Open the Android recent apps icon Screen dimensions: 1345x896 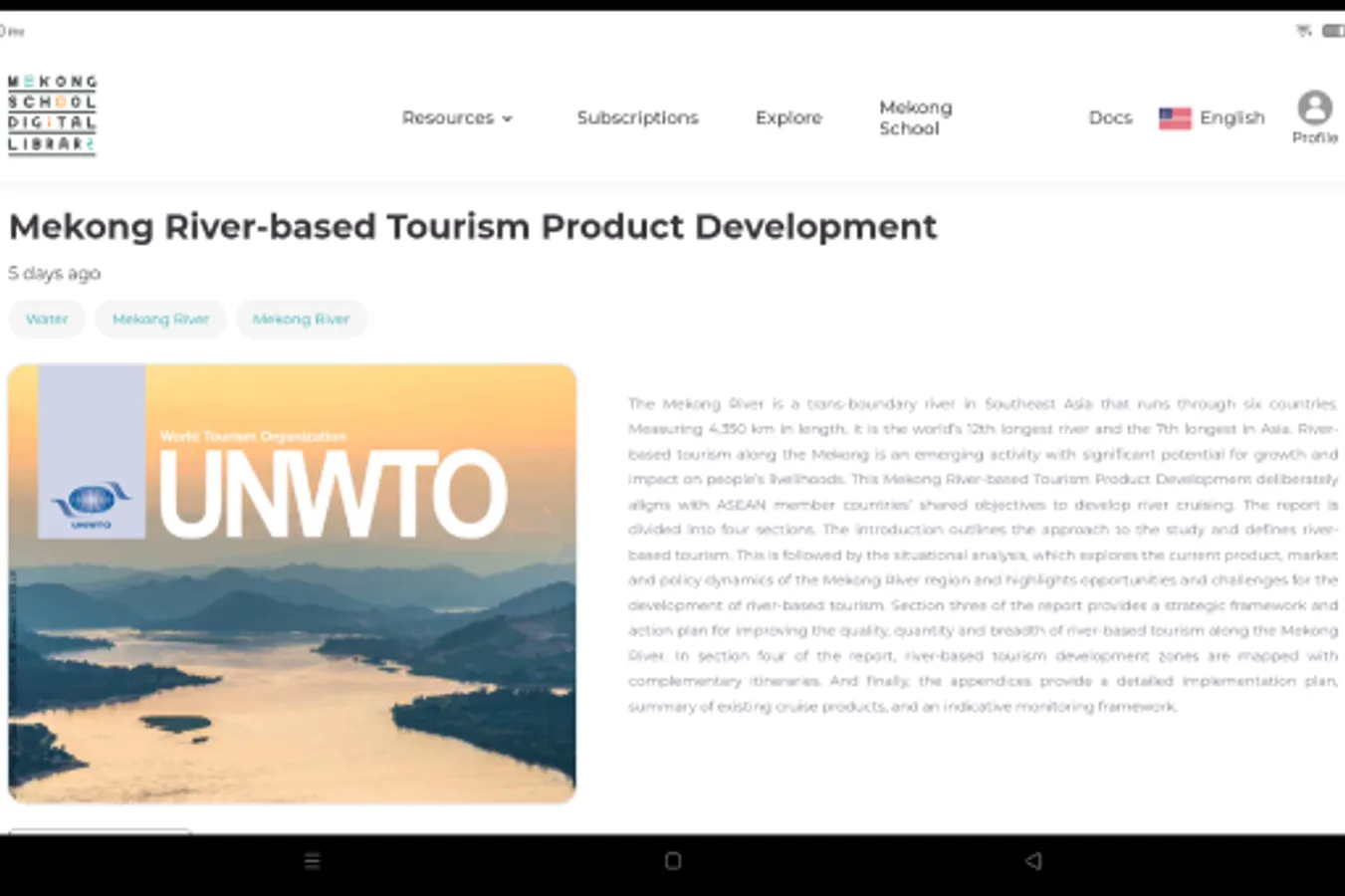(x=312, y=861)
